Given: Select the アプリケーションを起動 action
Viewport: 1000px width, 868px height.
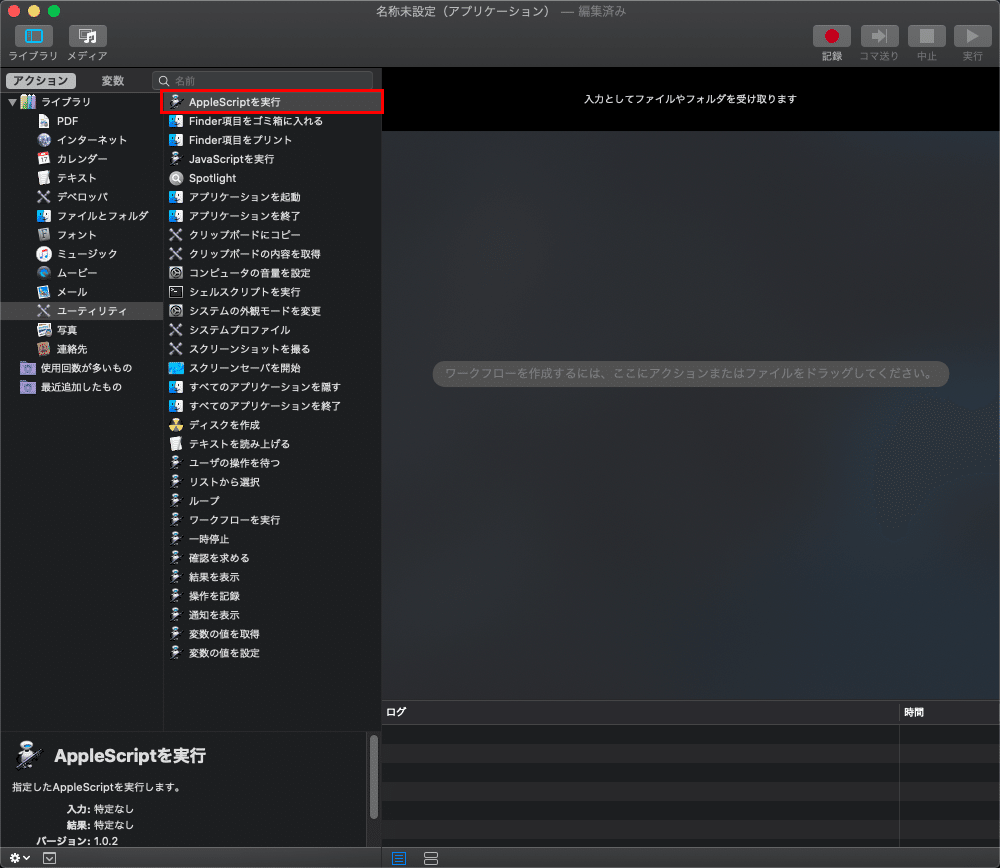Looking at the screenshot, I should pyautogui.click(x=272, y=197).
